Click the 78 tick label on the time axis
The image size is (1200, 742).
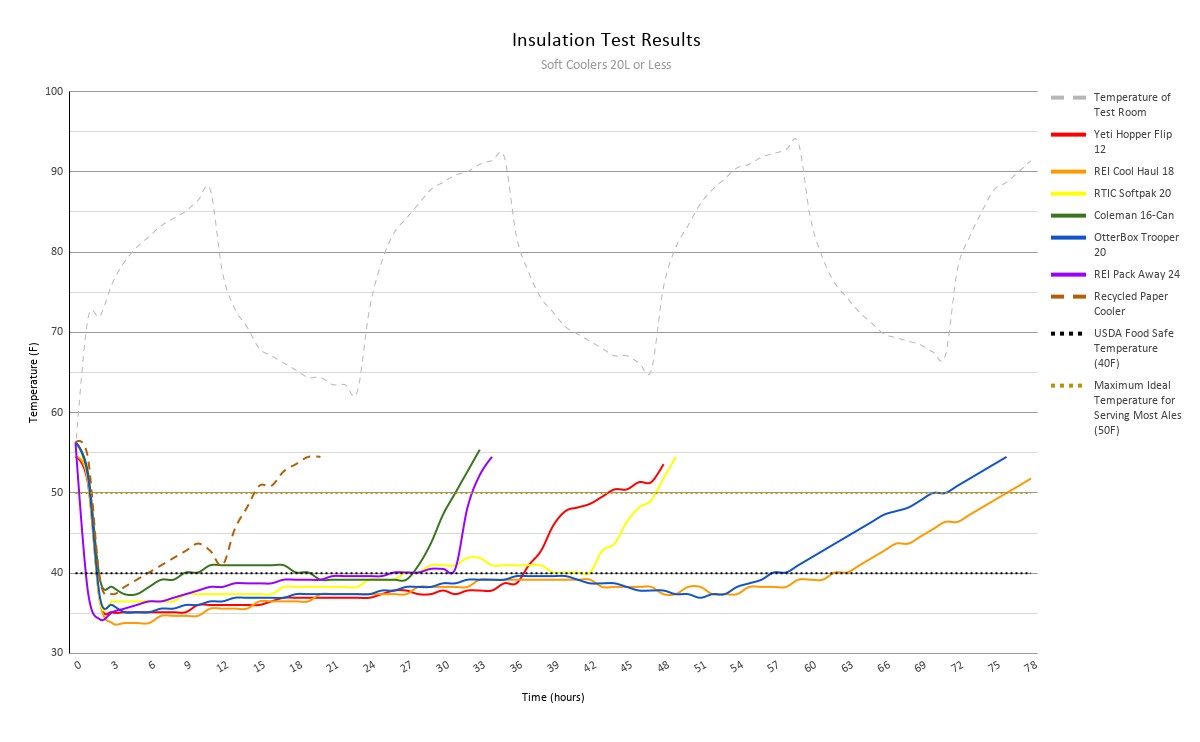(x=1030, y=666)
